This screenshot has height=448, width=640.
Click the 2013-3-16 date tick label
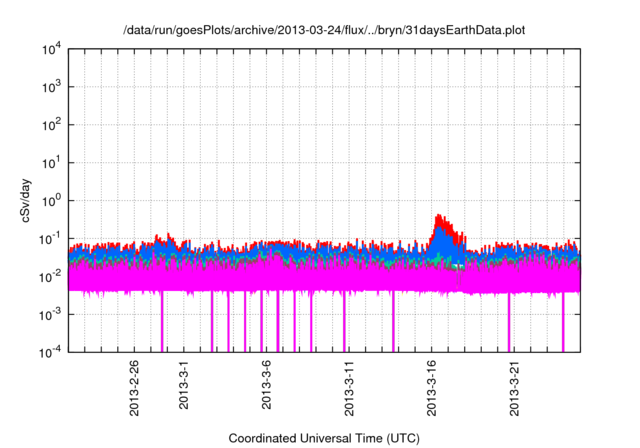coord(431,388)
